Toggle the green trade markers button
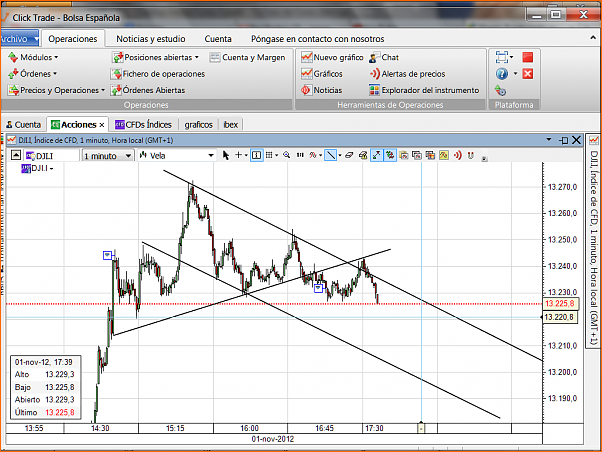 pos(390,155)
